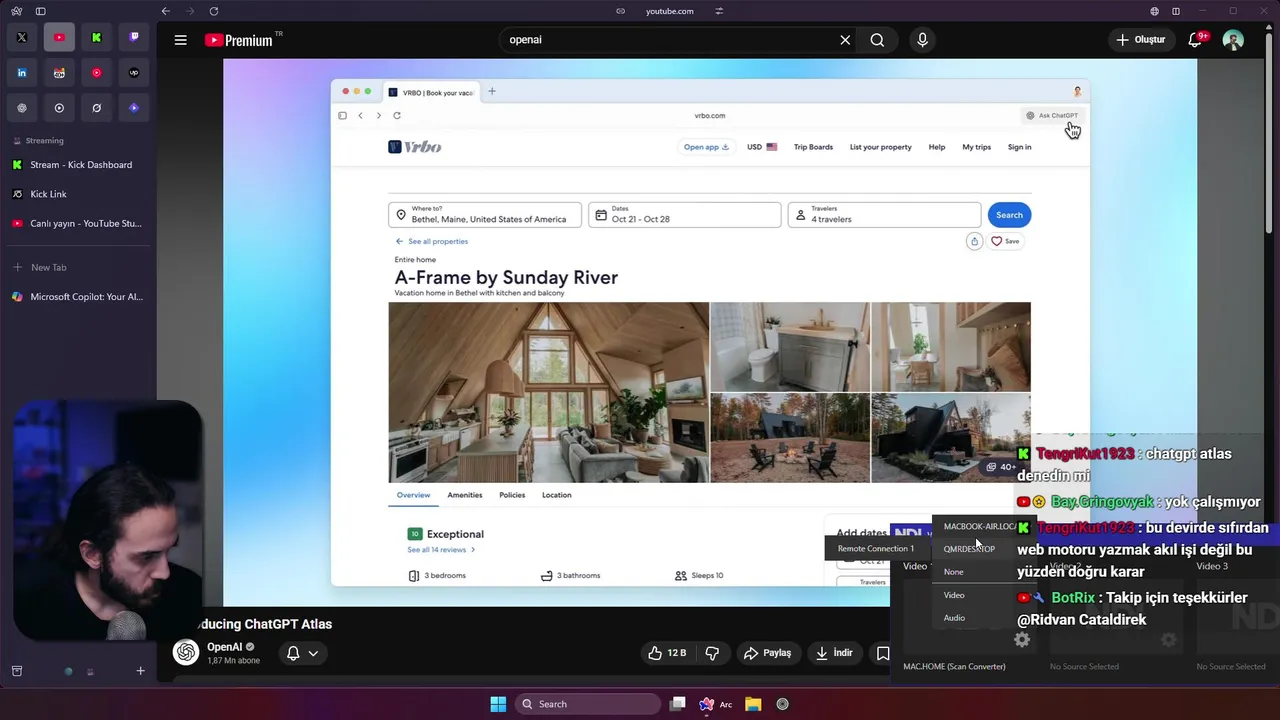1280x720 pixels.
Task: Click the blue Search button on Vrbo
Action: tap(1009, 215)
